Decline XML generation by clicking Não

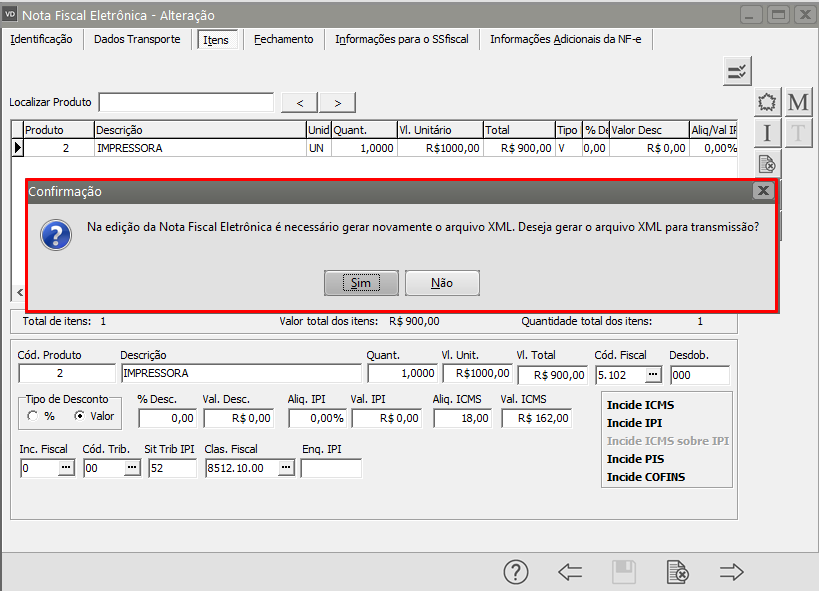click(442, 283)
